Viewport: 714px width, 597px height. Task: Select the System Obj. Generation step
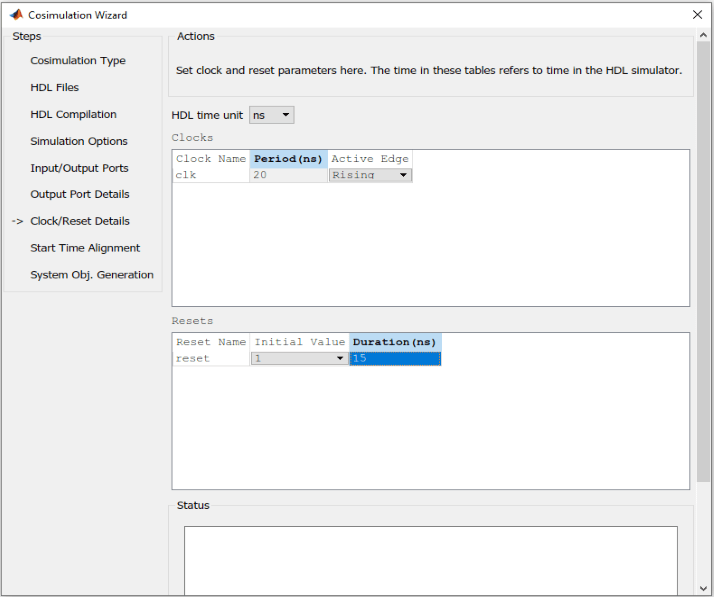[x=92, y=275]
